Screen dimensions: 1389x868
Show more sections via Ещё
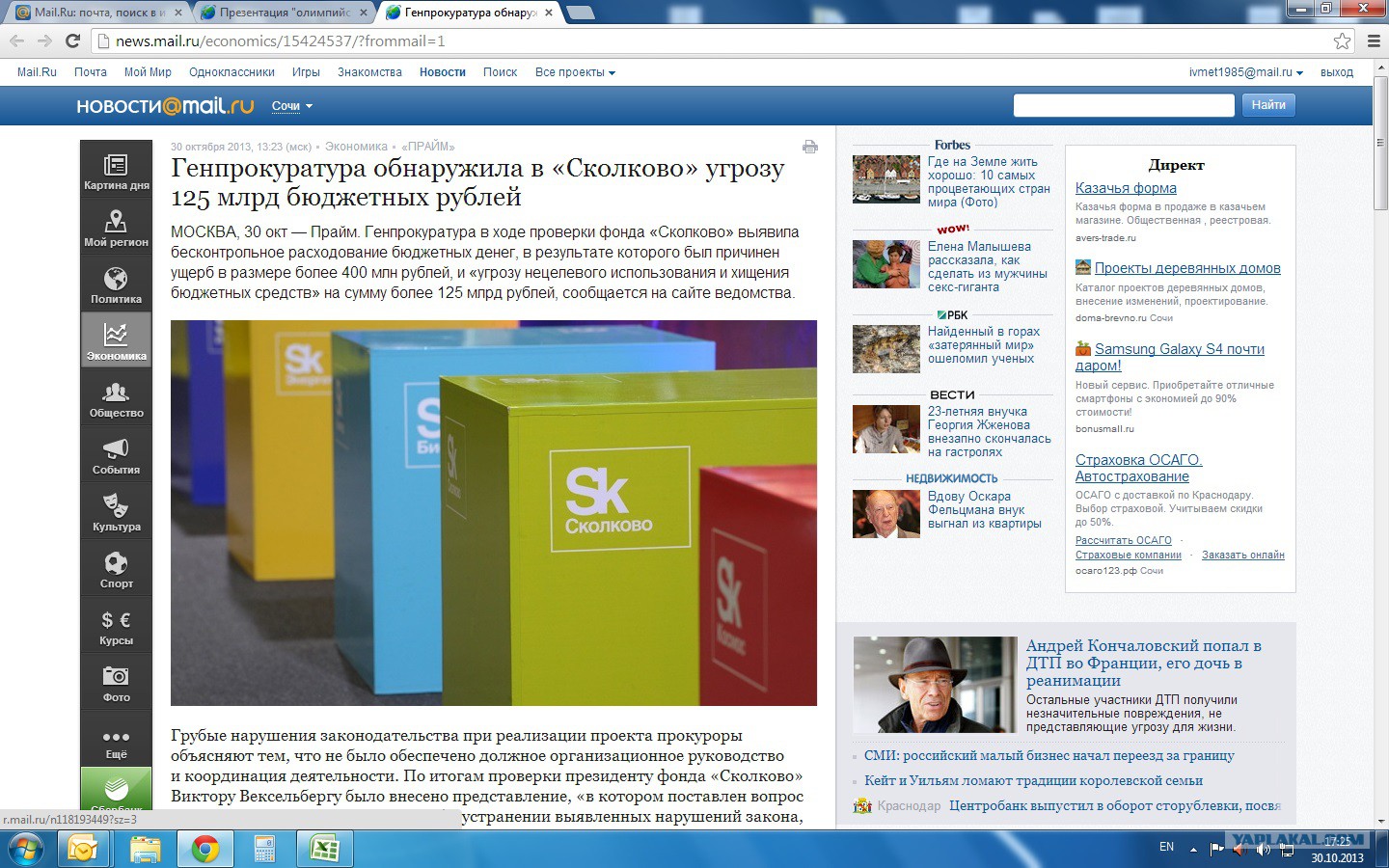tap(116, 741)
